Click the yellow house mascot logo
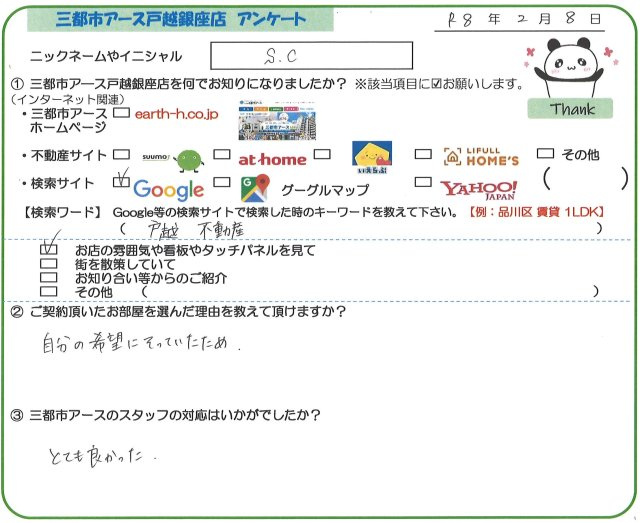This screenshot has height=523, width=640. click(372, 157)
